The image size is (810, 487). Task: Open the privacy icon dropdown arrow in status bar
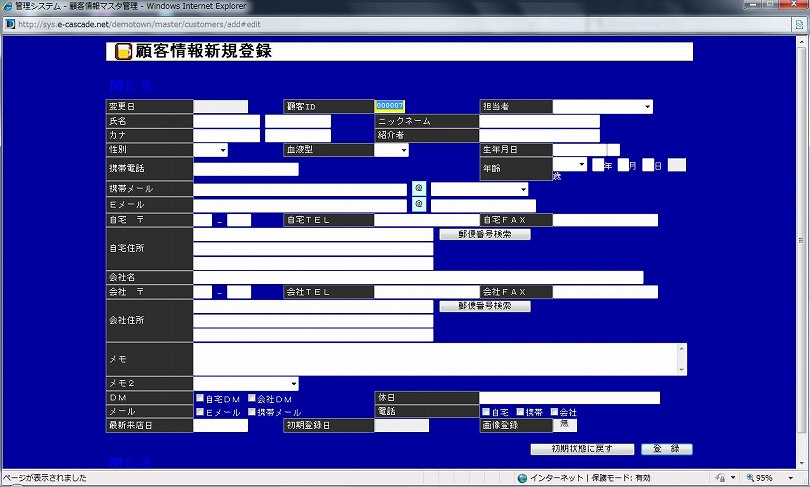[x=733, y=478]
